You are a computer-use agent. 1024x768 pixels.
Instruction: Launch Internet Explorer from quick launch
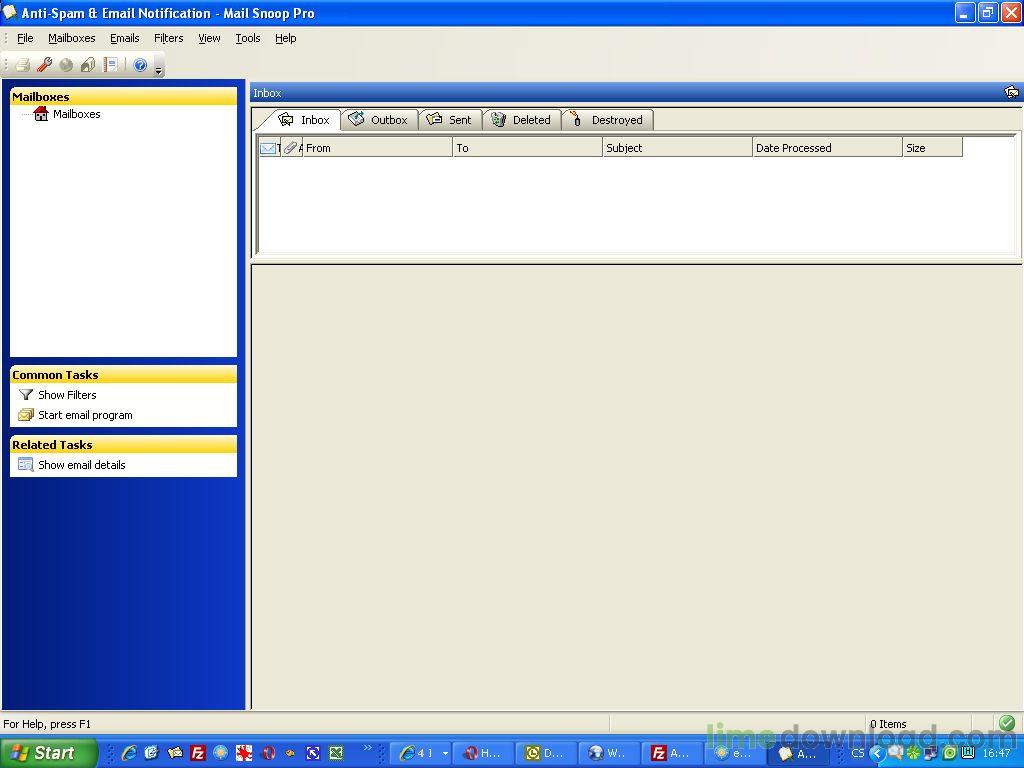tap(129, 753)
